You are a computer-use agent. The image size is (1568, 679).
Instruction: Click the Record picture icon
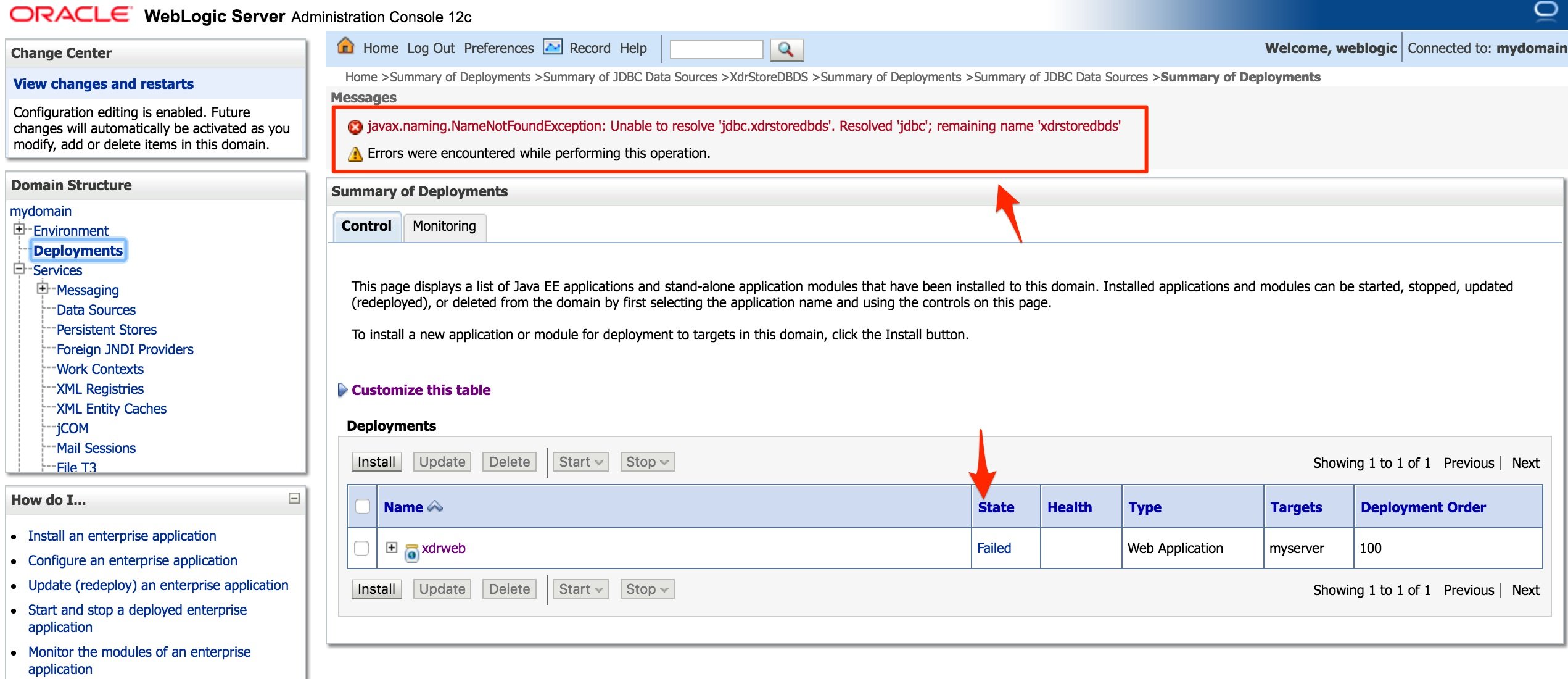pyautogui.click(x=552, y=47)
